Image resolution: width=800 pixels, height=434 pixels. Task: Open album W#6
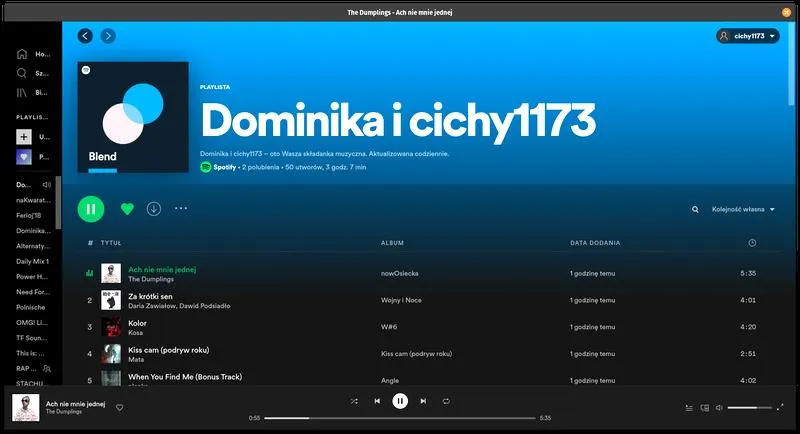(x=389, y=327)
